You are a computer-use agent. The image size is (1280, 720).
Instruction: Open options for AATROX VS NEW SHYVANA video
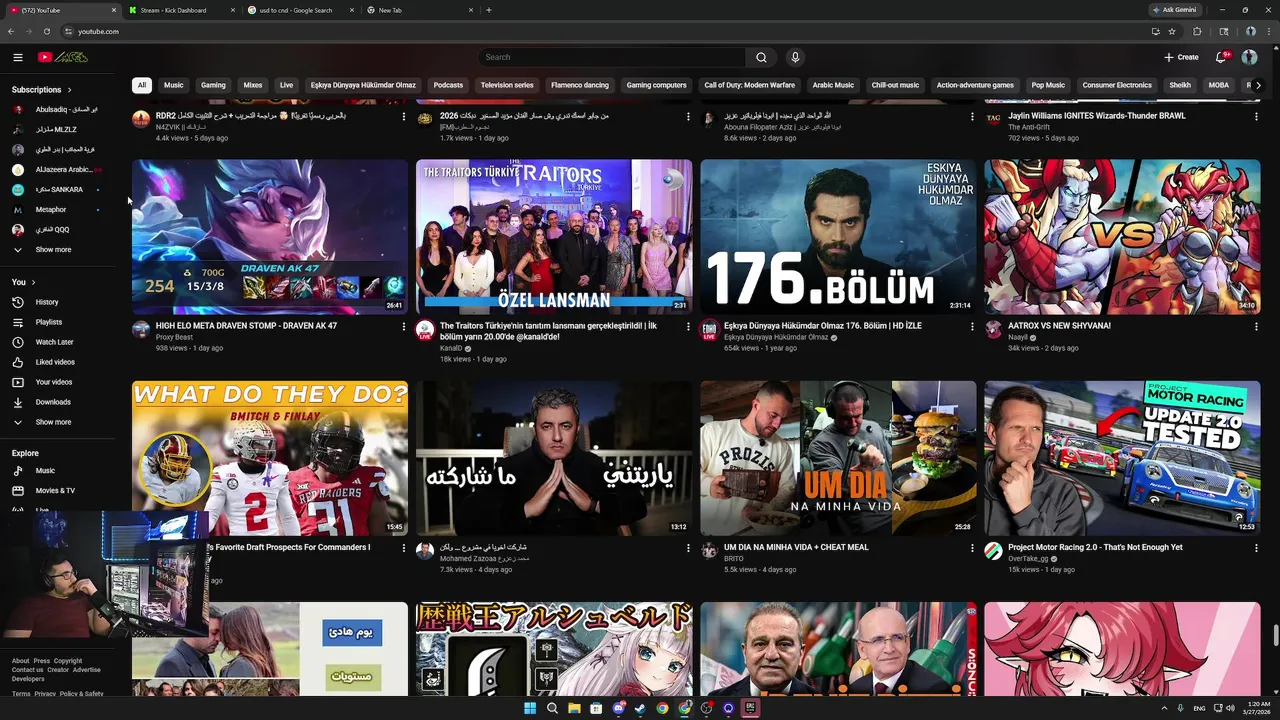[1256, 326]
